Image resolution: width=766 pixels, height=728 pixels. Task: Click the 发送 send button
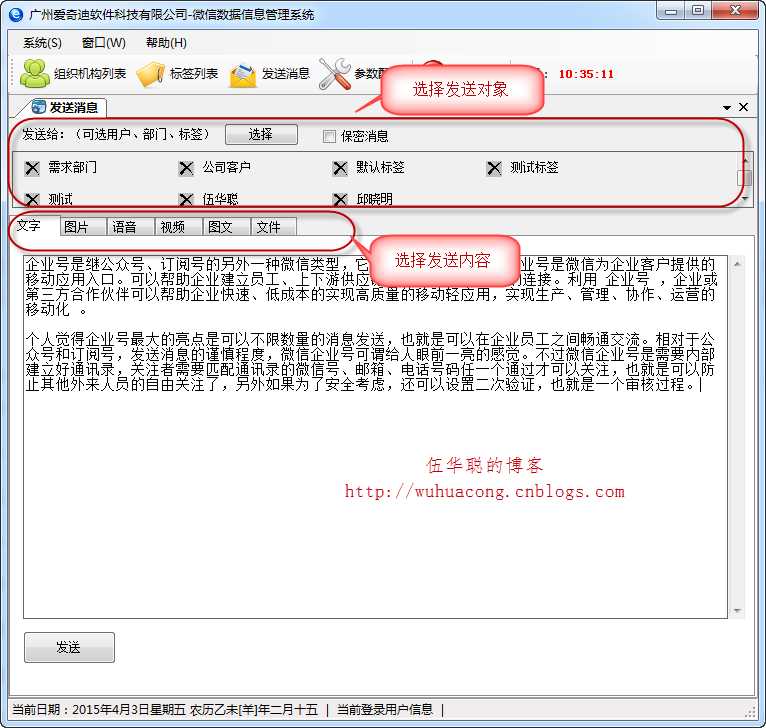pos(69,647)
